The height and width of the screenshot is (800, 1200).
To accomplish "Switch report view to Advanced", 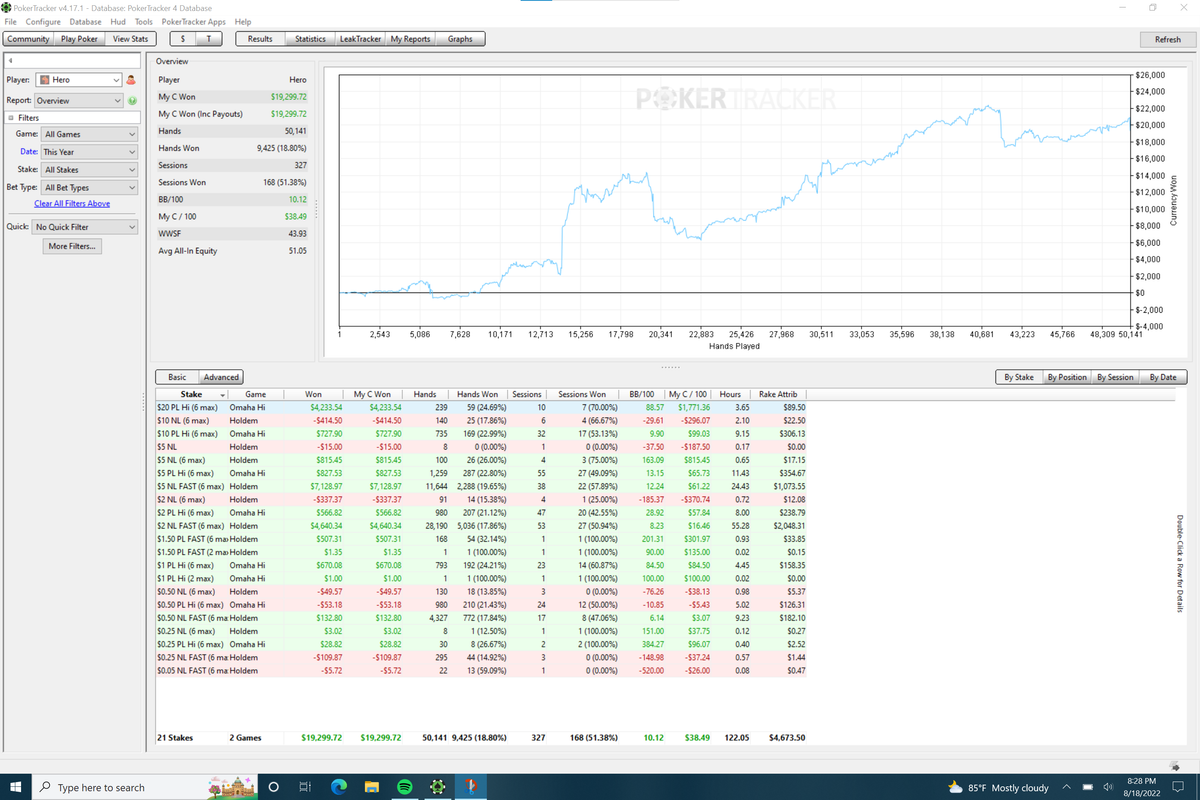I will (221, 377).
